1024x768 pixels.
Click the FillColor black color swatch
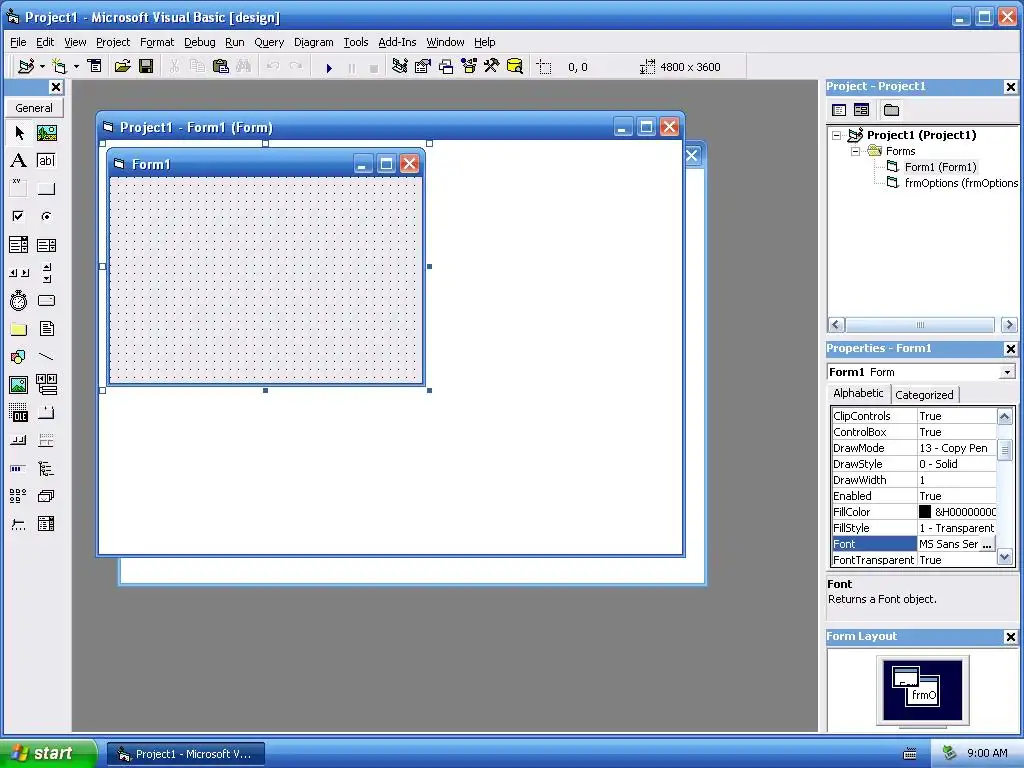point(925,512)
